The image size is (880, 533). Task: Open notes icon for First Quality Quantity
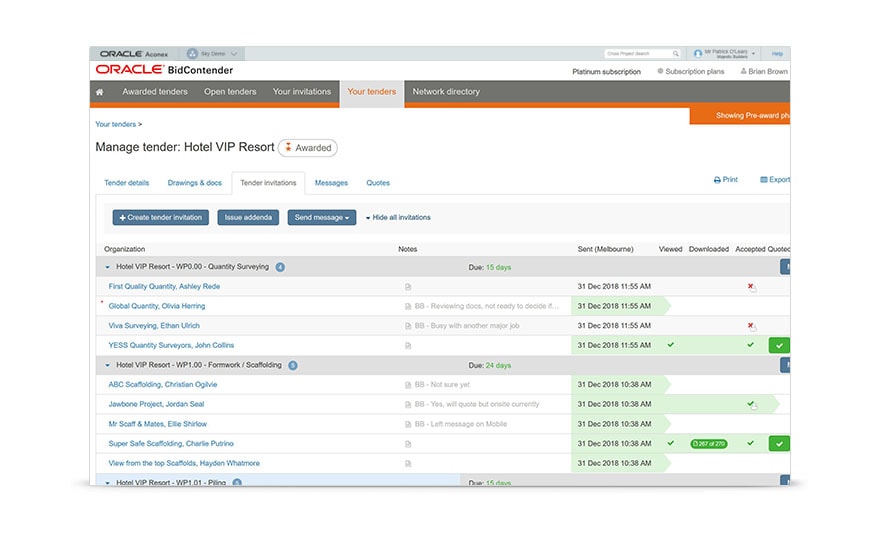(x=408, y=287)
